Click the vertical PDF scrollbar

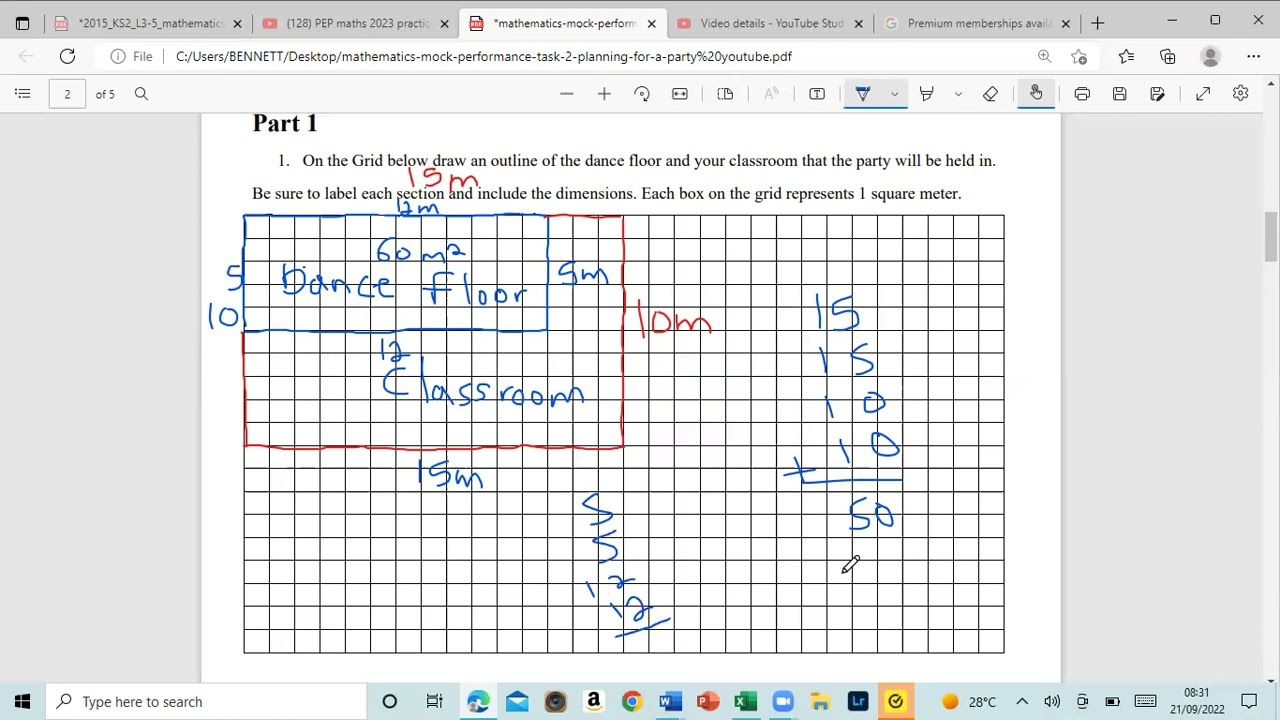click(x=1271, y=235)
